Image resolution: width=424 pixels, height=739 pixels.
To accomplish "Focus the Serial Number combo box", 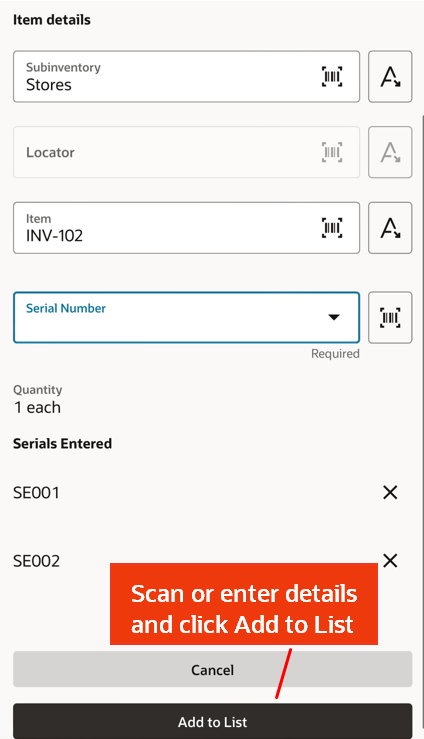I will coord(187,318).
